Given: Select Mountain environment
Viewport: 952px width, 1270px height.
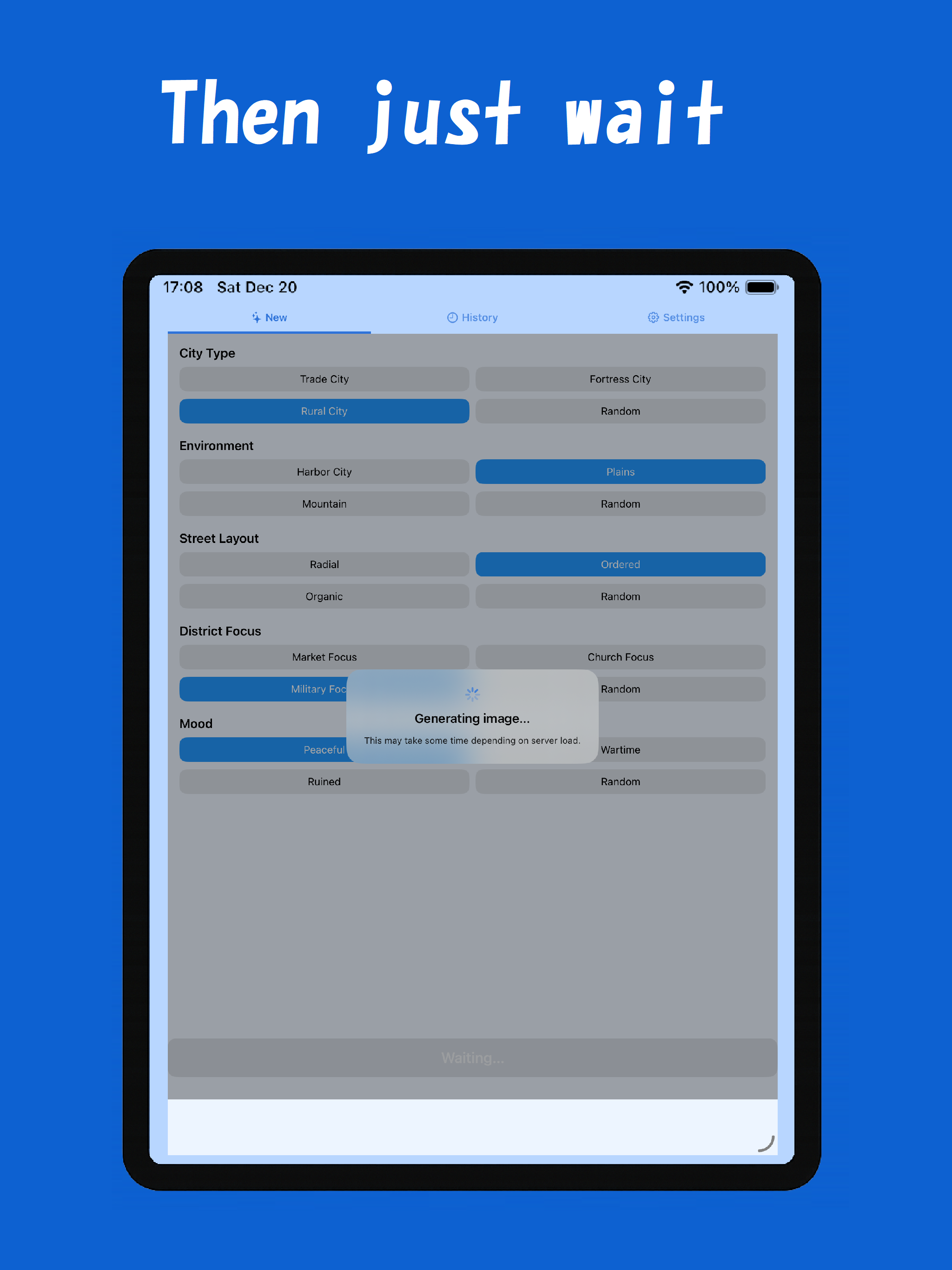Looking at the screenshot, I should [x=324, y=503].
